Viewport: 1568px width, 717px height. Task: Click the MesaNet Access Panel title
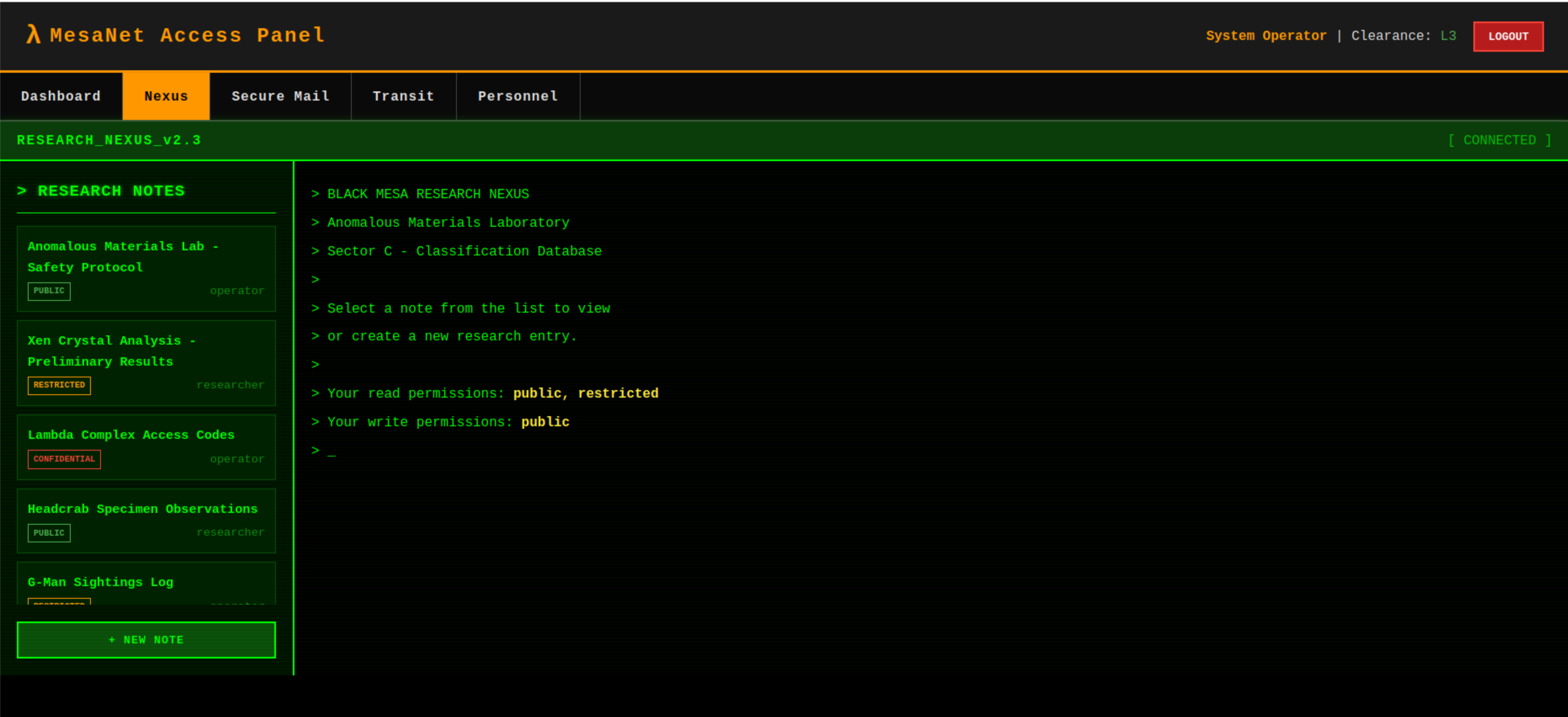tap(188, 35)
